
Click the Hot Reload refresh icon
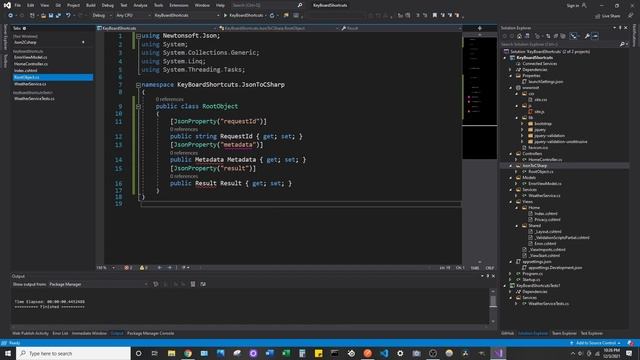point(272,16)
